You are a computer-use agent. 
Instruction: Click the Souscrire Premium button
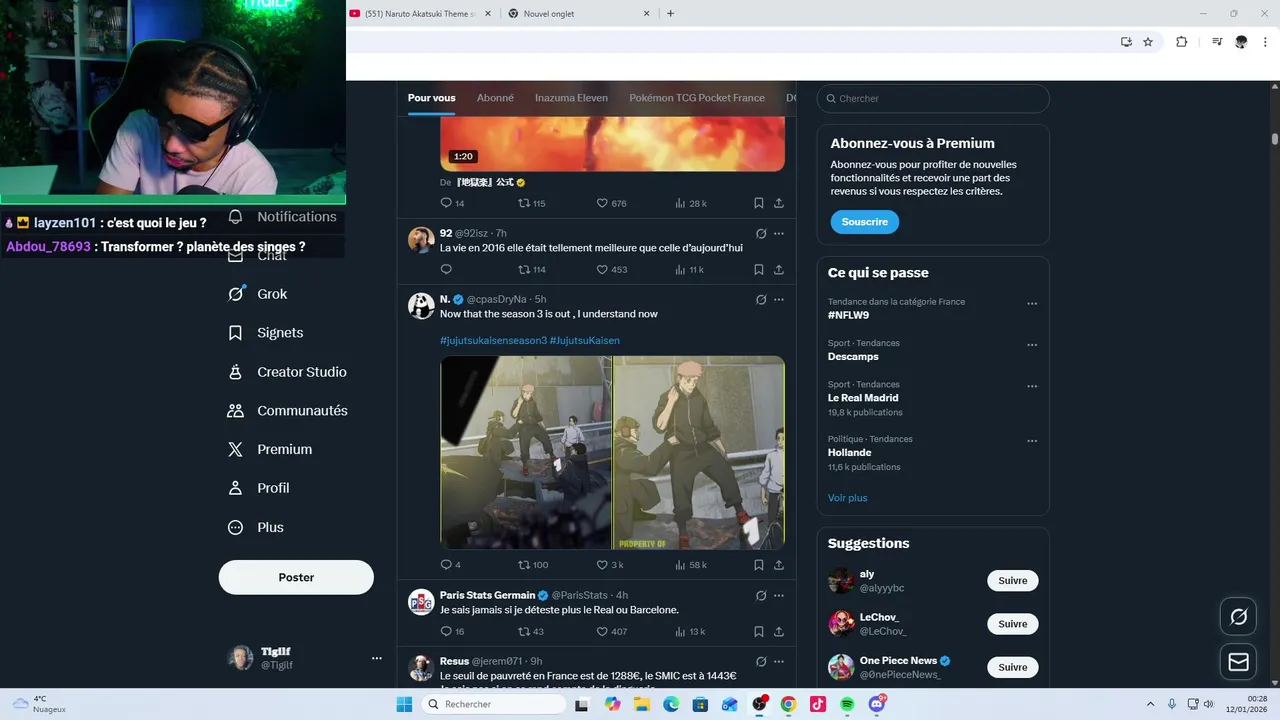point(865,222)
